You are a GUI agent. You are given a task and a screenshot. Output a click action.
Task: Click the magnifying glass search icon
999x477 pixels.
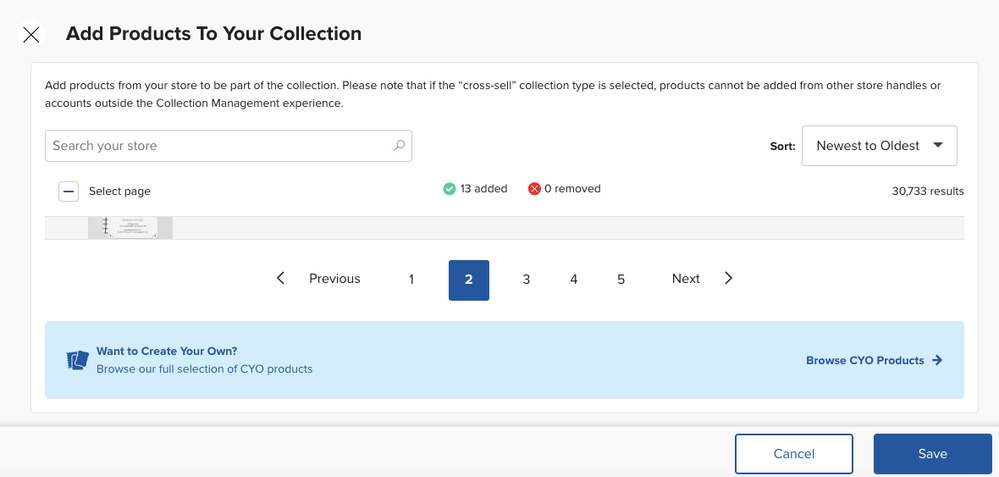[399, 146]
